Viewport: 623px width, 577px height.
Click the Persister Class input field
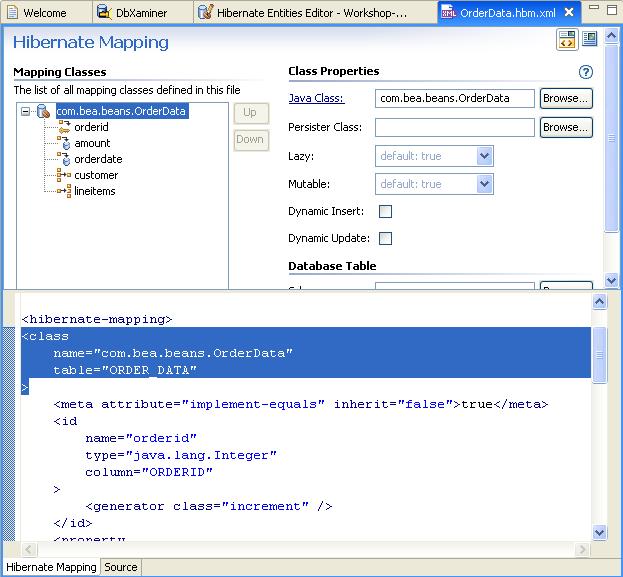pyautogui.click(x=455, y=127)
